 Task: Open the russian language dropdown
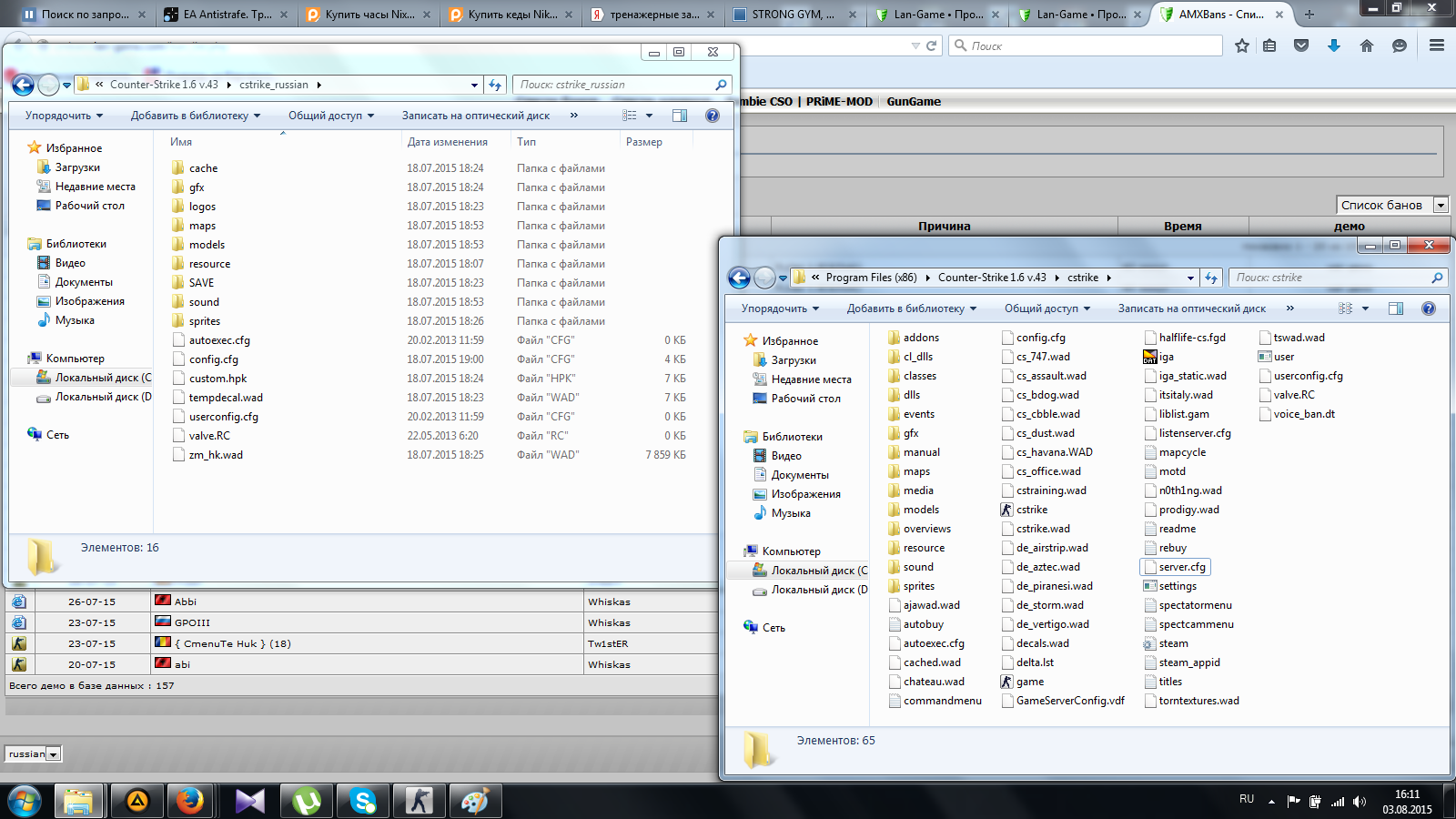pos(53,754)
